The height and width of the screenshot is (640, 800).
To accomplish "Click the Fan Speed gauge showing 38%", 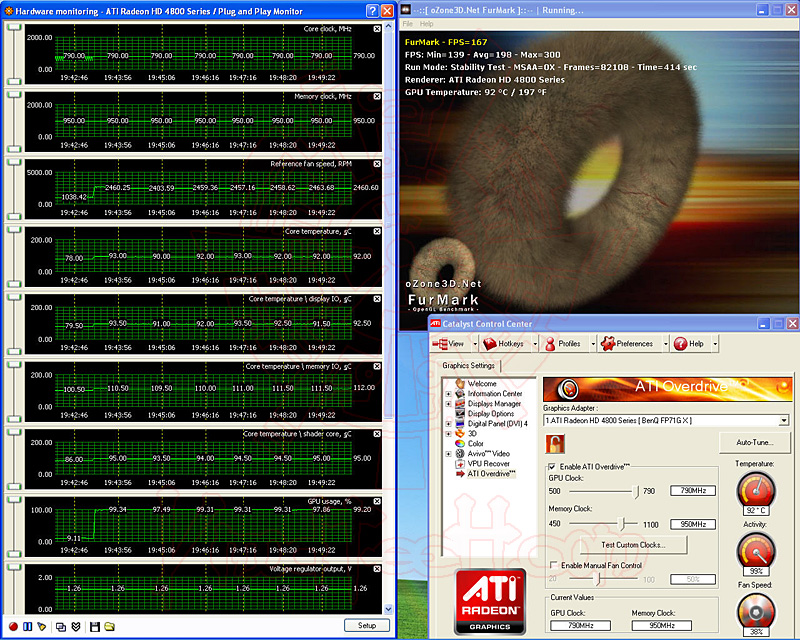I will pos(756,613).
